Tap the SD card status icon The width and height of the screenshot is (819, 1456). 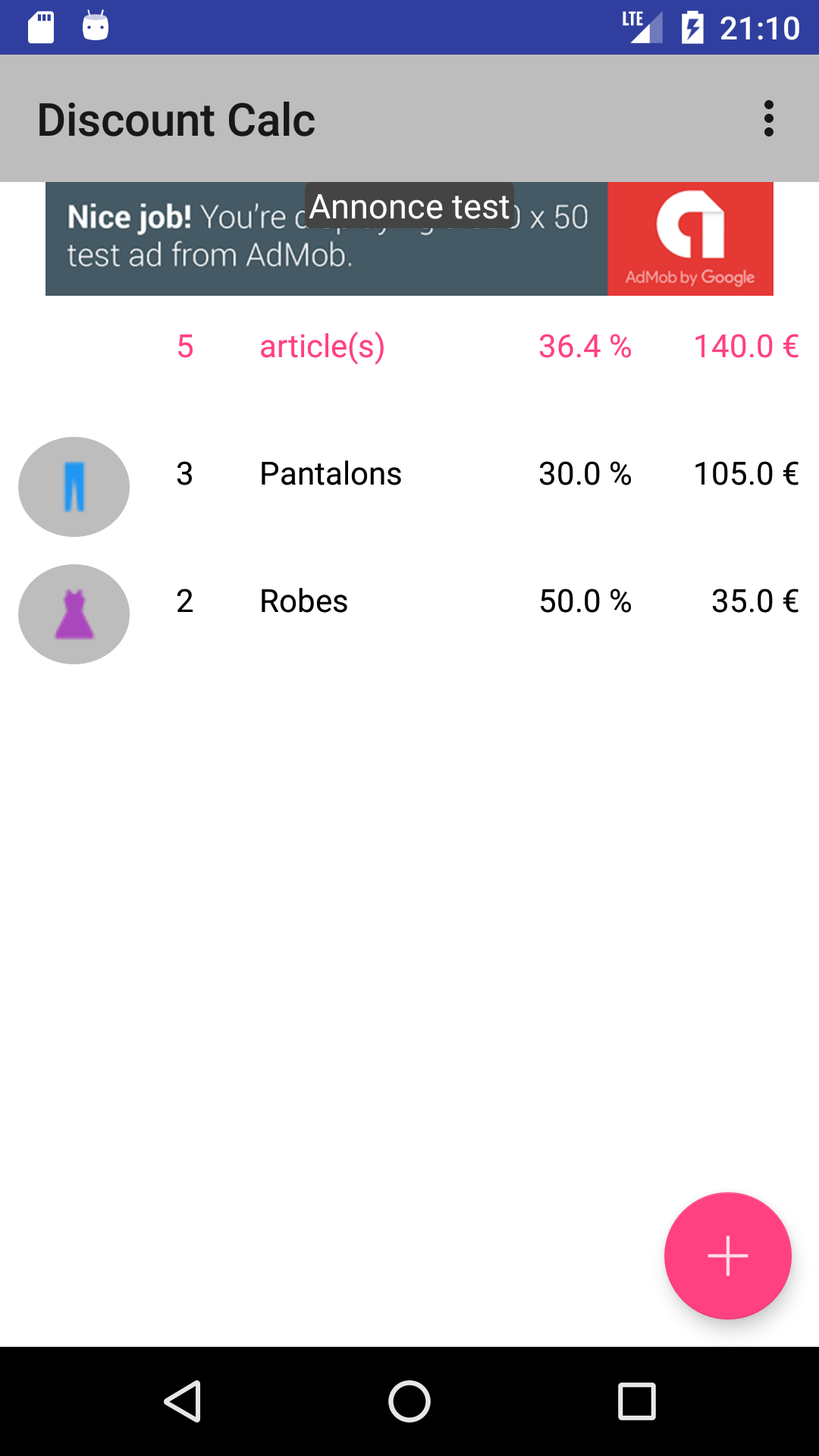pyautogui.click(x=41, y=27)
